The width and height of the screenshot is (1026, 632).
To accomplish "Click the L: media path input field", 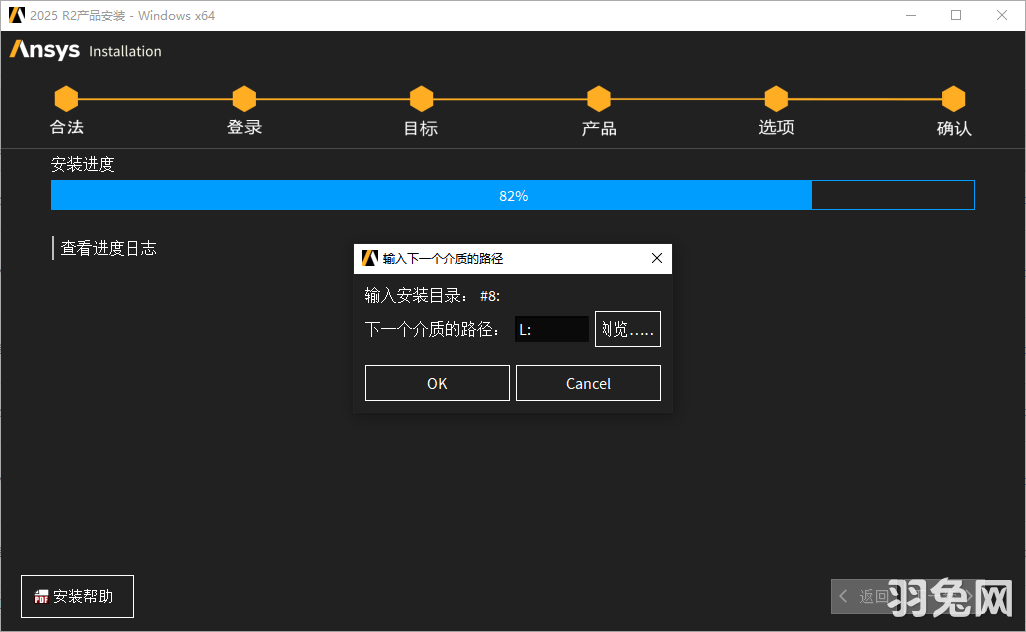I will [x=551, y=328].
